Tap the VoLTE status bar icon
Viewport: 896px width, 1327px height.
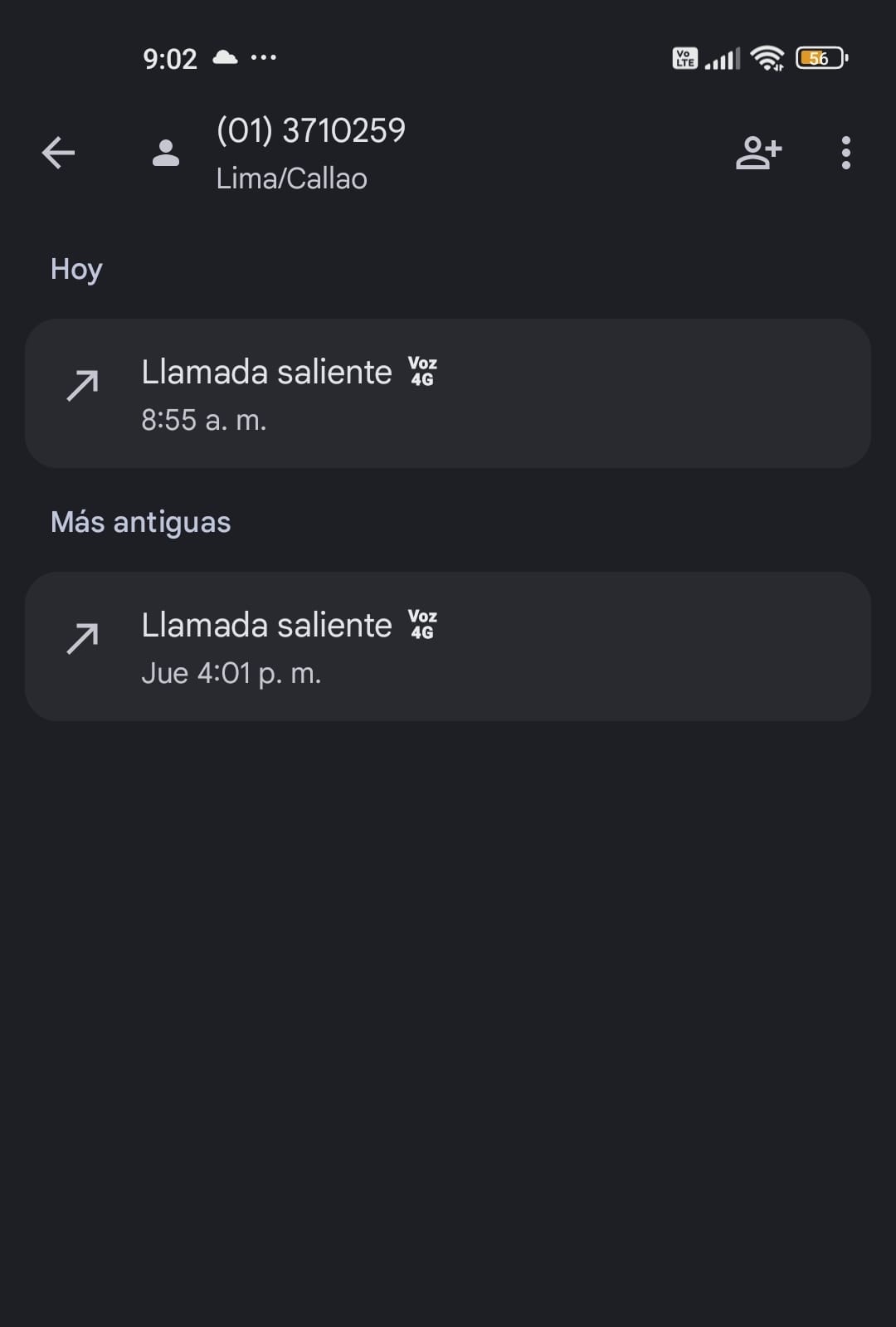[x=684, y=58]
